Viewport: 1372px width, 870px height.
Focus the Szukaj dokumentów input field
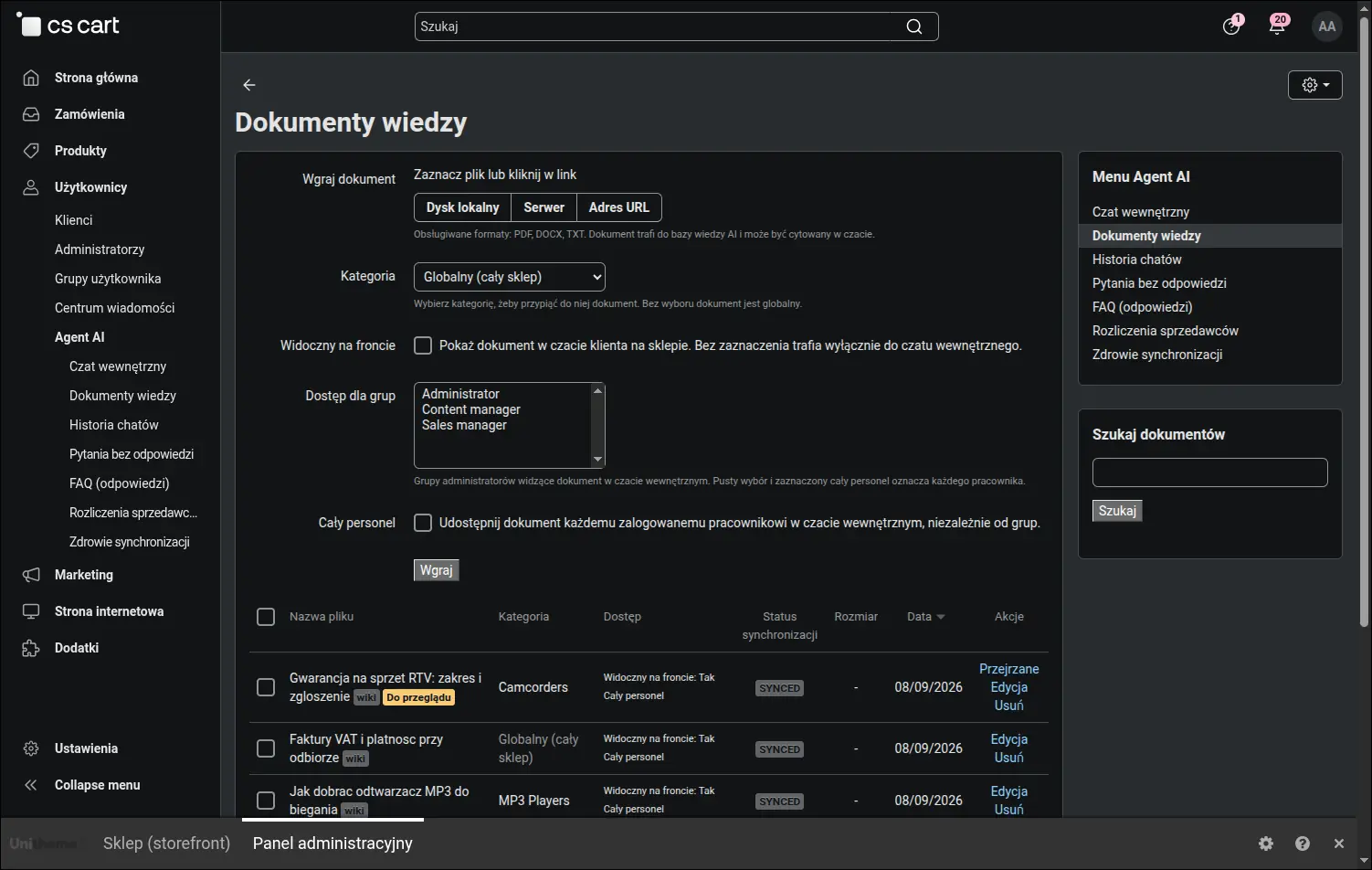(x=1209, y=472)
